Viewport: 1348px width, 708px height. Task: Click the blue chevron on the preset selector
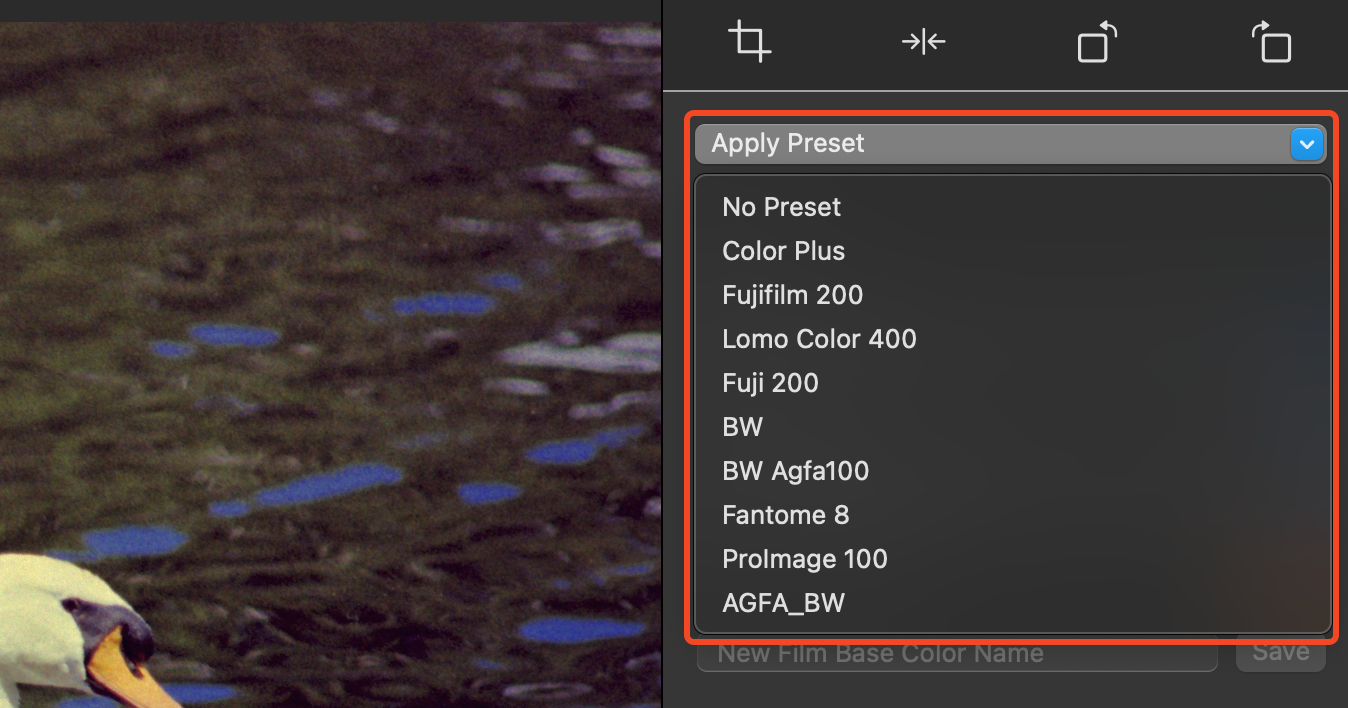click(1306, 143)
